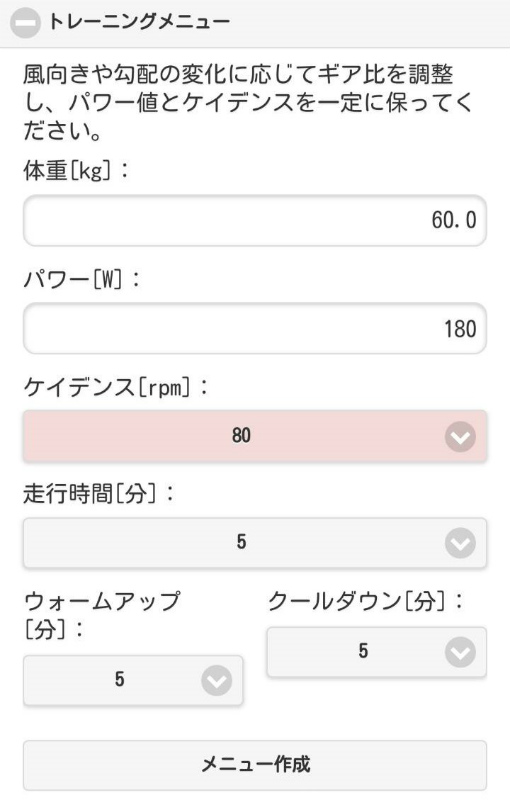The image size is (510, 800).
Task: Focus the 体重 input showing 60.0
Action: (255, 220)
